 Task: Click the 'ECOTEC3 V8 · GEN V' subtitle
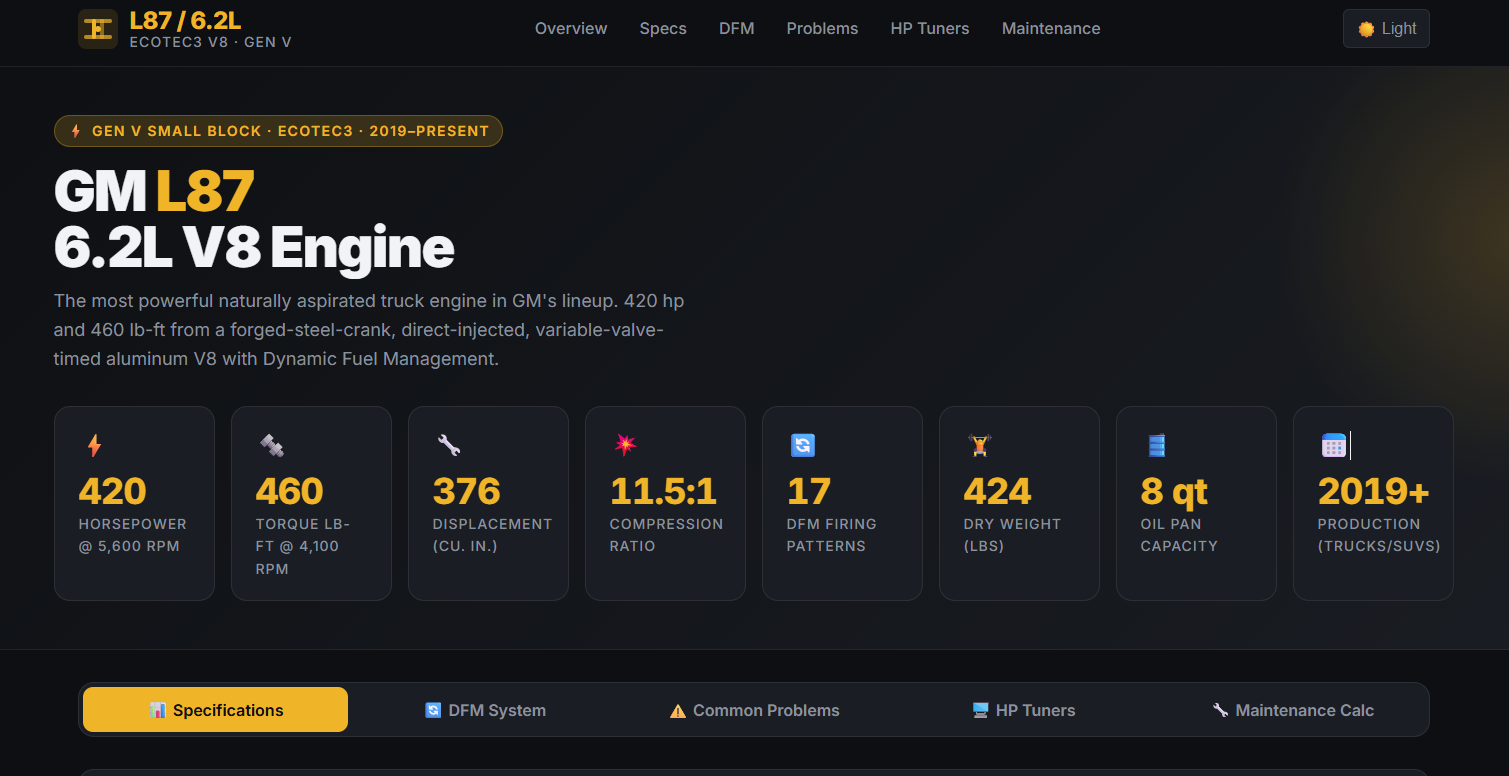[x=210, y=42]
